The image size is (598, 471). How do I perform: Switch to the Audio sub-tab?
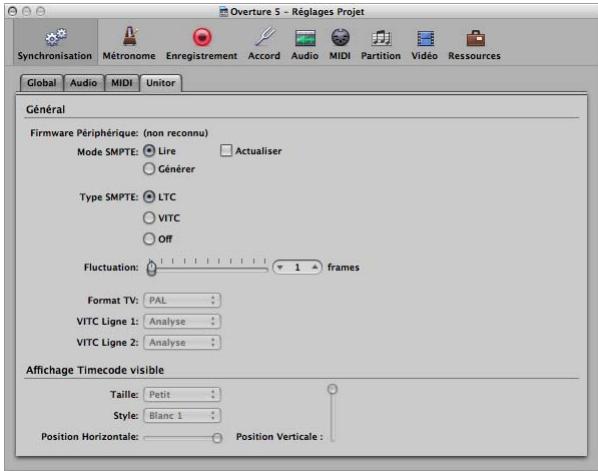84,83
